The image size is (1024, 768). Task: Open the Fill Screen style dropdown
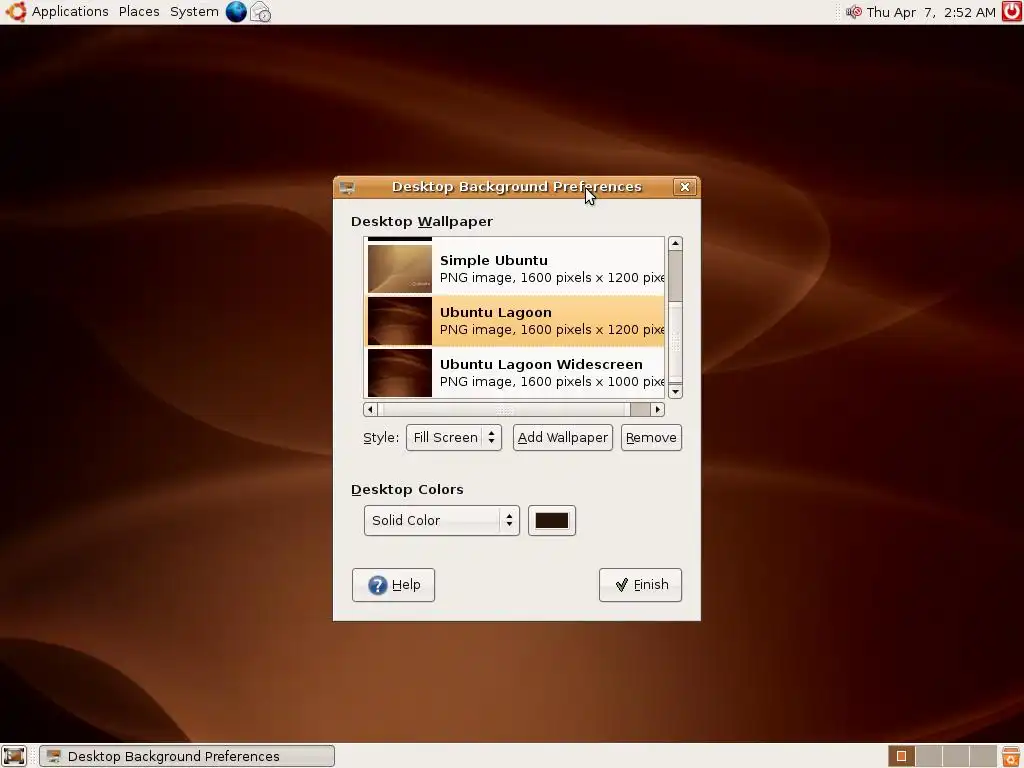[x=454, y=438]
